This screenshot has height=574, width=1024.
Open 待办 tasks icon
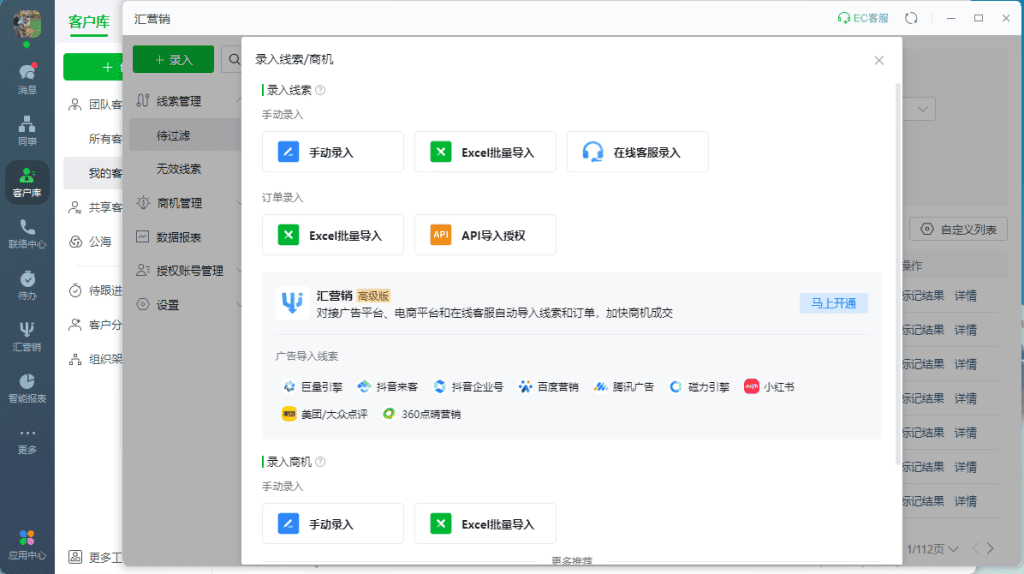tap(27, 285)
